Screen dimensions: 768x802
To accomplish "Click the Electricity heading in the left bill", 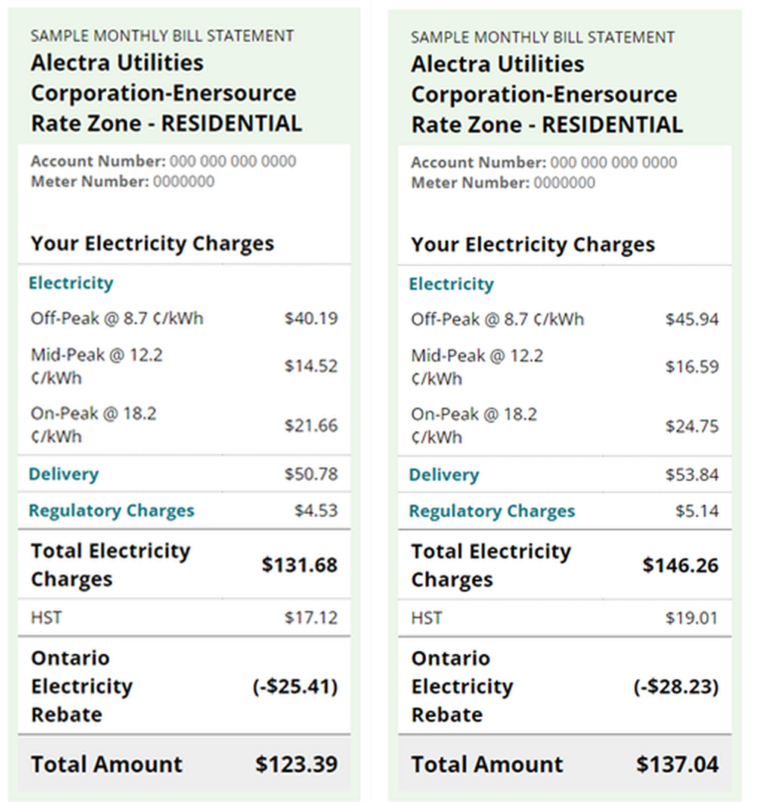I will point(71,283).
